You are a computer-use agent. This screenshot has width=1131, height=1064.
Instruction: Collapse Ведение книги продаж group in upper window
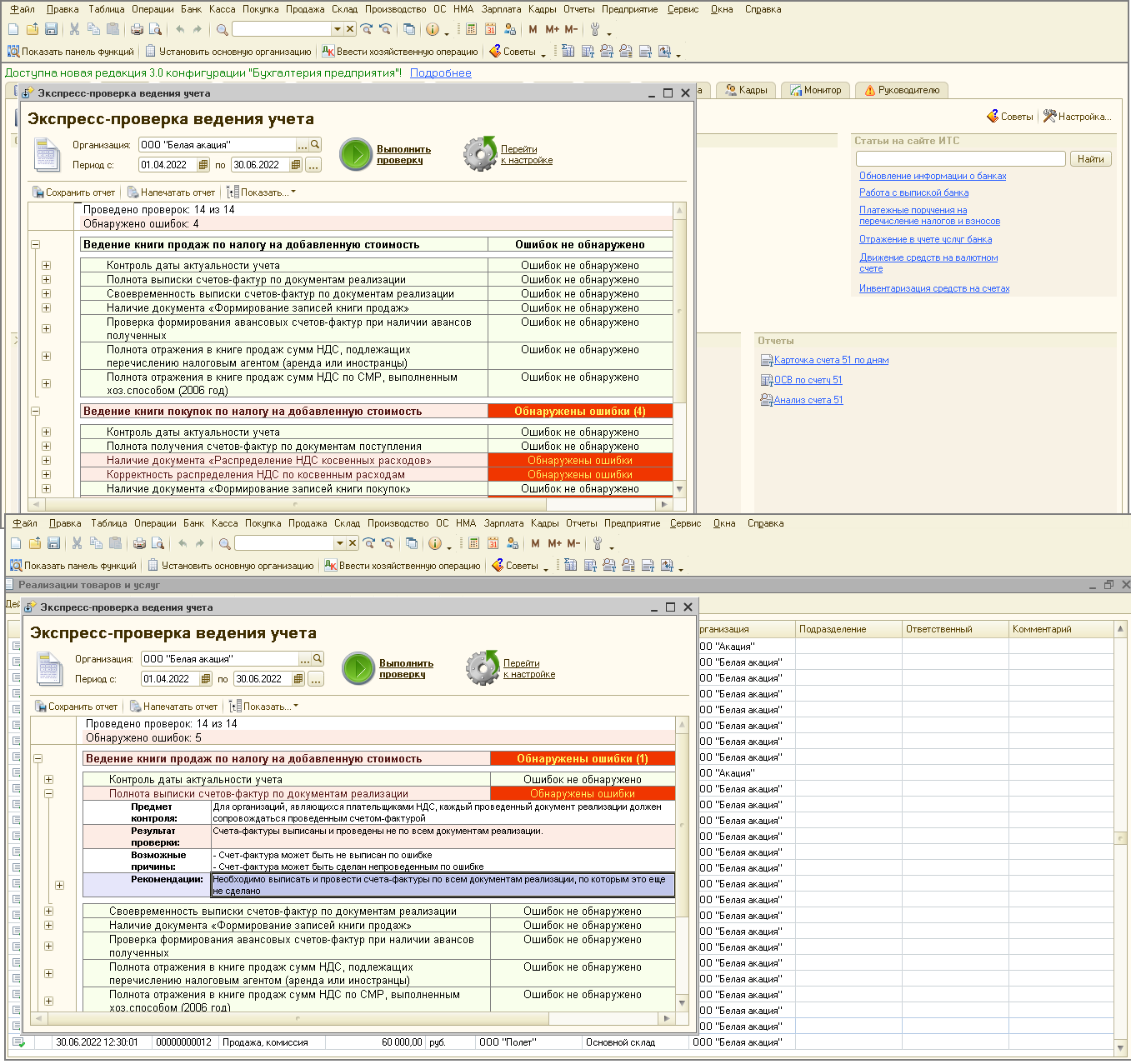coord(36,245)
